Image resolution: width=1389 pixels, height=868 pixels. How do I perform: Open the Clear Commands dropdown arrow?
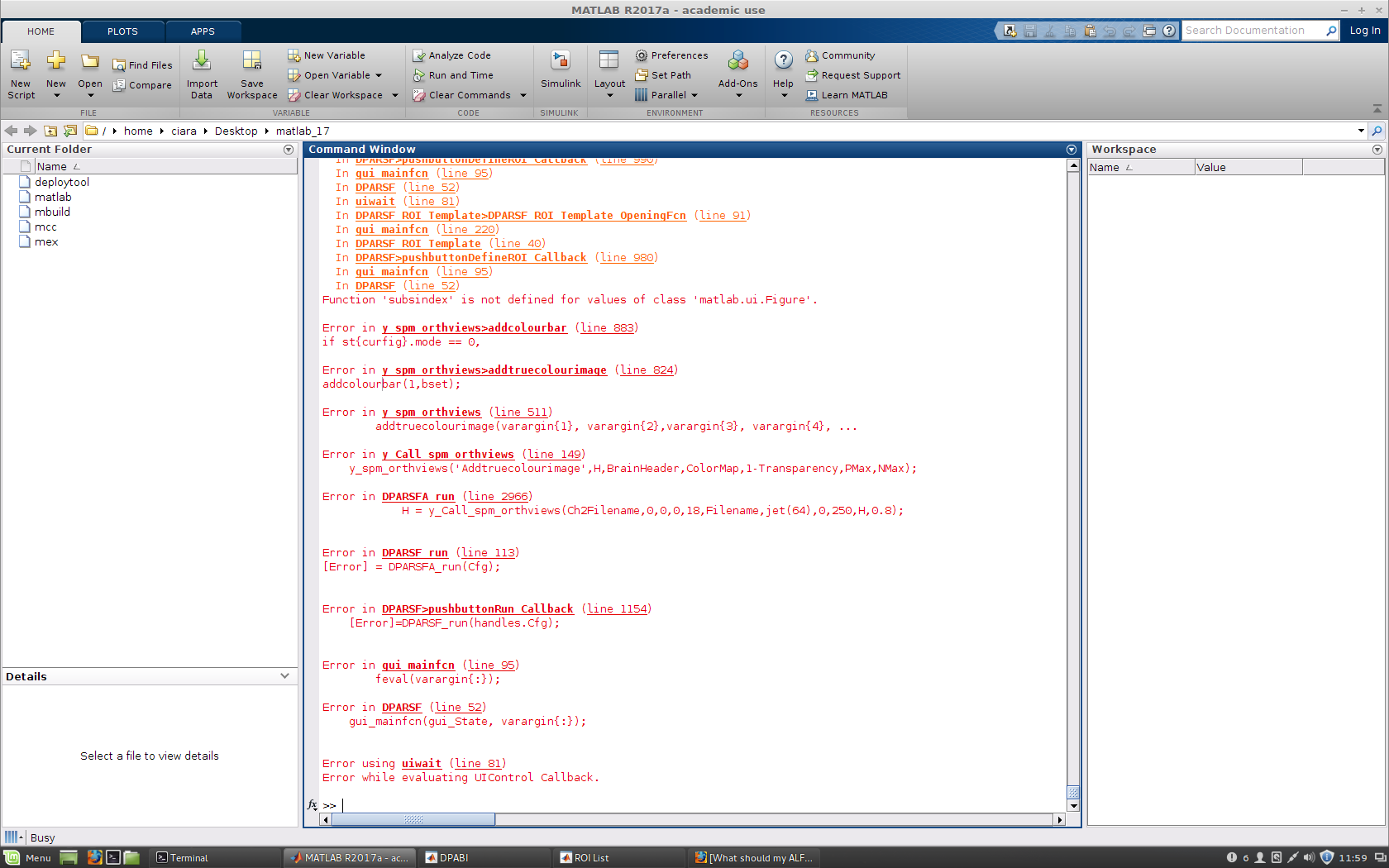[x=523, y=95]
